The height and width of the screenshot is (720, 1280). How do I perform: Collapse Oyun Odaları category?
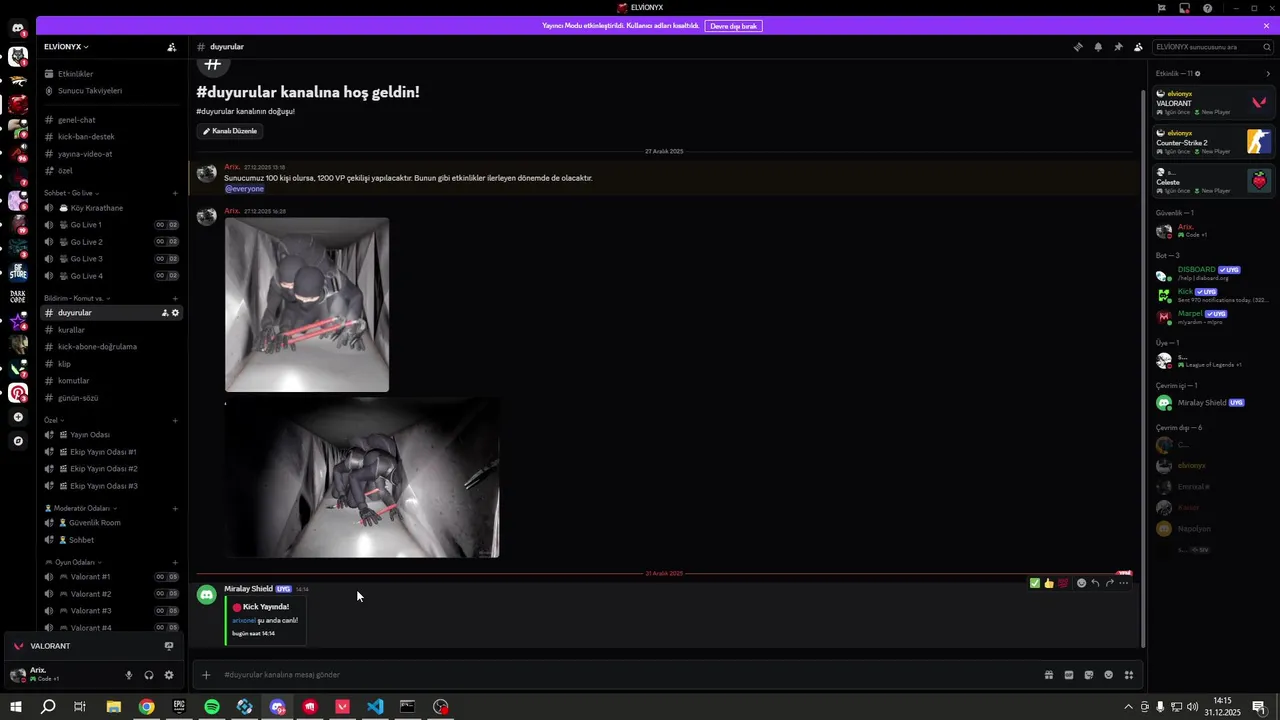click(73, 562)
